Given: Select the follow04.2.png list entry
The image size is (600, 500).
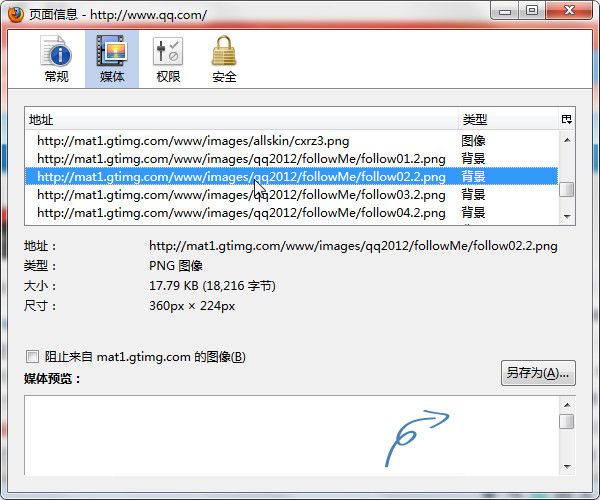Looking at the screenshot, I should (x=291, y=212).
